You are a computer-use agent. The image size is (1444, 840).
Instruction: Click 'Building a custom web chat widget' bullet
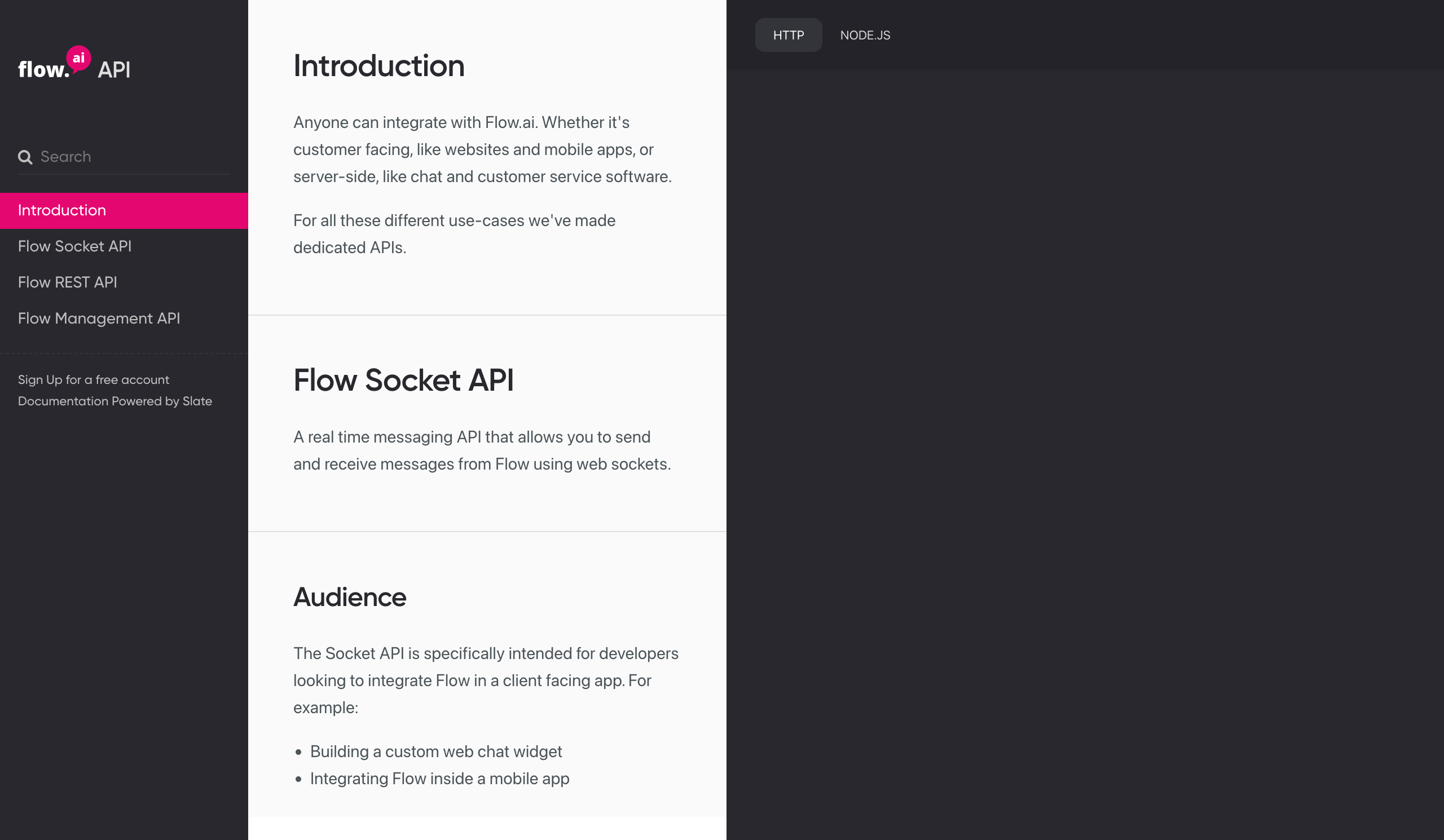(x=436, y=752)
